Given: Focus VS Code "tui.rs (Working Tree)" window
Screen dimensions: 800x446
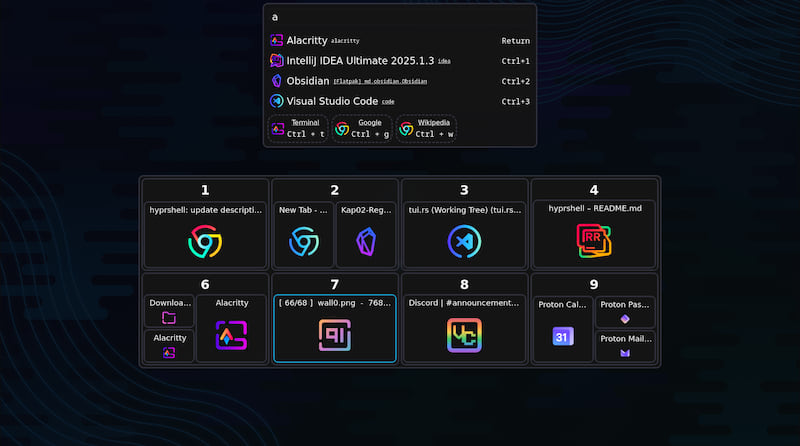Looking at the screenshot, I should 464,235.
